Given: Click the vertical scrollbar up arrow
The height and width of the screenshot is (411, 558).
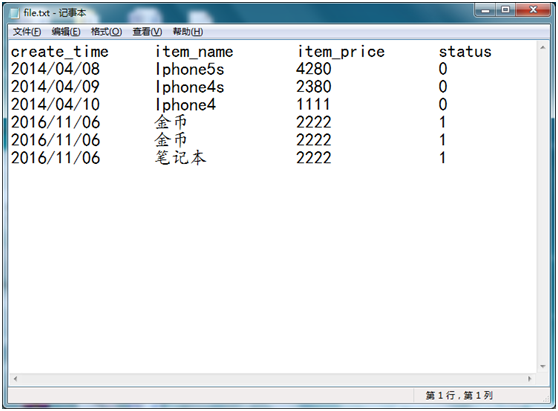Looking at the screenshot, I should (x=543, y=47).
